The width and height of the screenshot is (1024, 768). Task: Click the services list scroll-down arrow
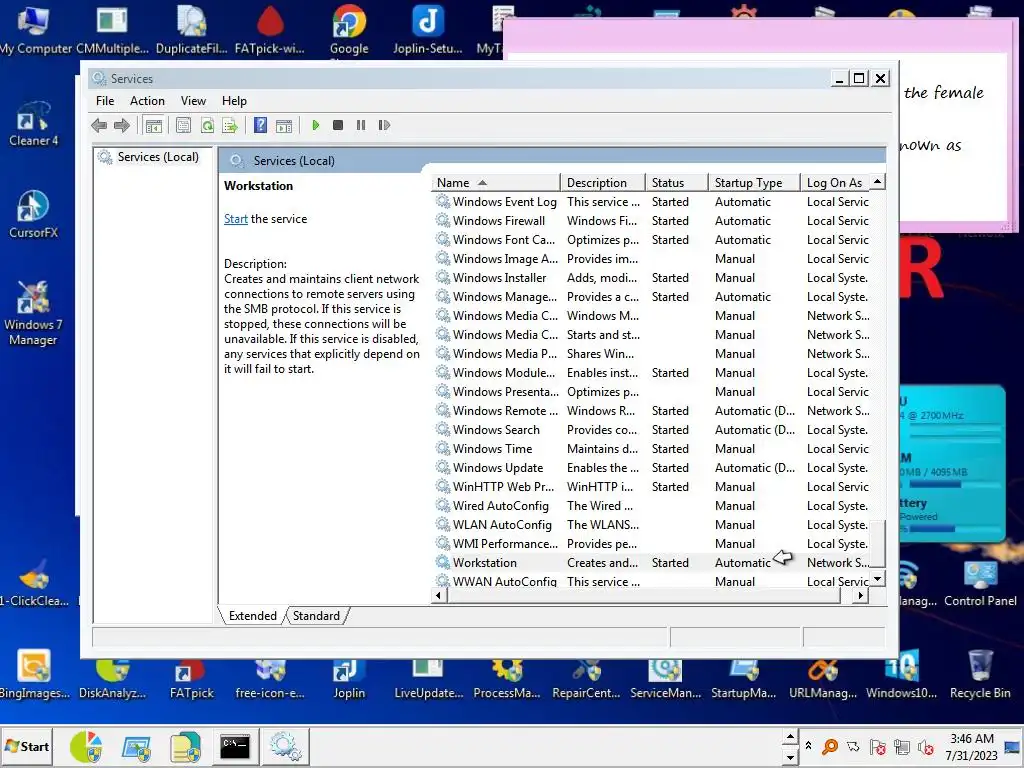pos(878,579)
